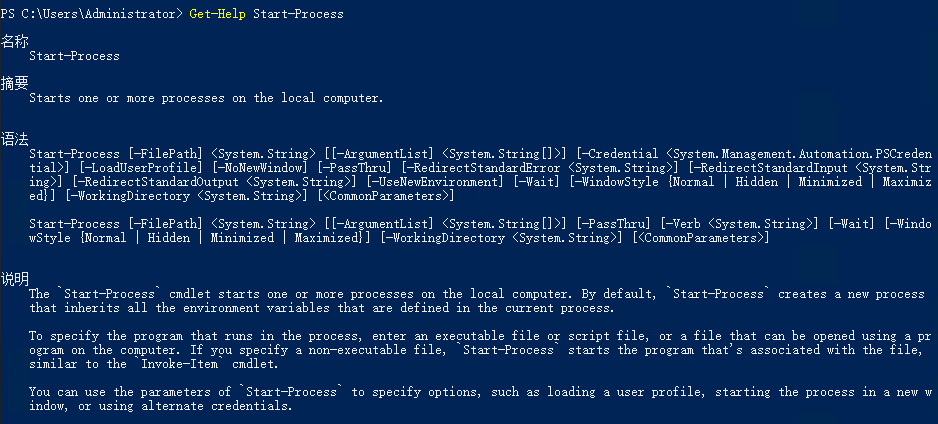Click the '名称' section heading
This screenshot has width=938, height=424.
[14, 40]
